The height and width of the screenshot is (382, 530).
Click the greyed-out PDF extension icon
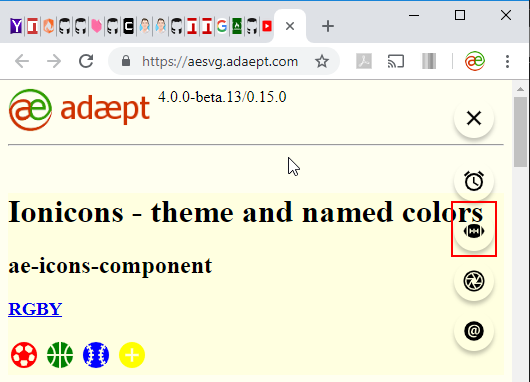click(x=364, y=62)
